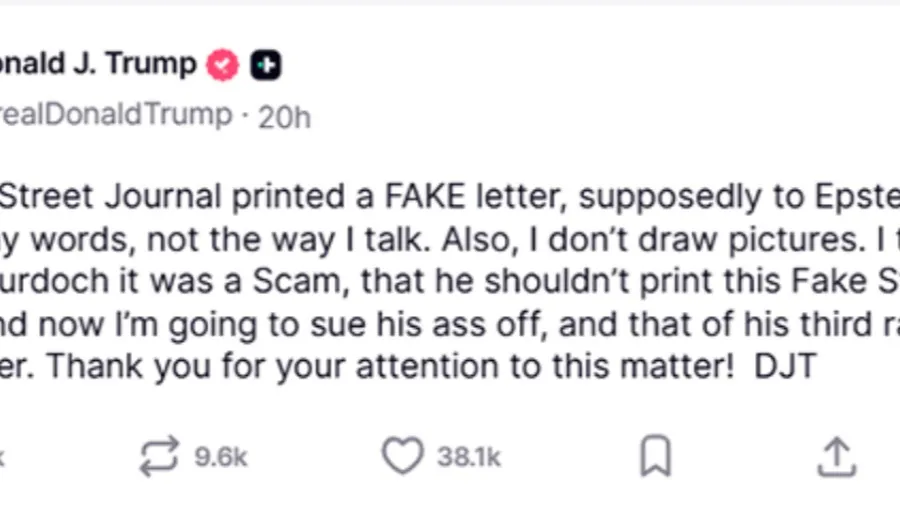Click the red verified checkmark badge
Image resolution: width=900 pixels, height=506 pixels.
pos(222,65)
